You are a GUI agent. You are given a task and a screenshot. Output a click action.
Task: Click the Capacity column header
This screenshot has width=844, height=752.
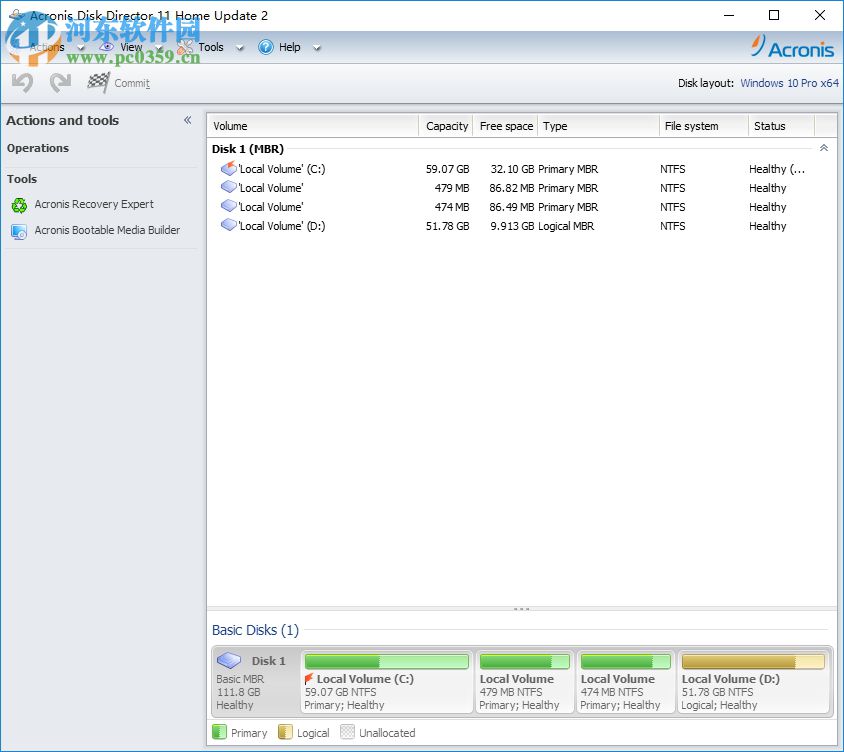coord(446,126)
